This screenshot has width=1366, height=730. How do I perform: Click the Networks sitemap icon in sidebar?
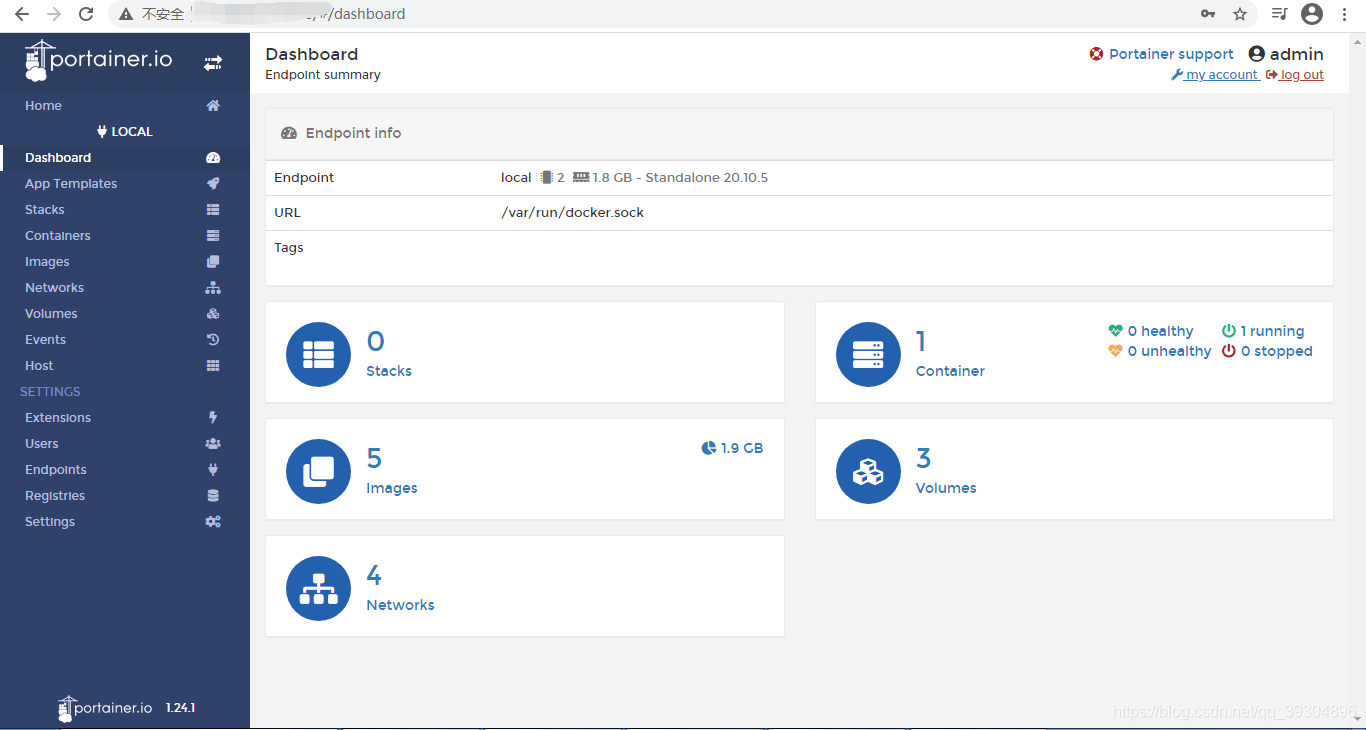point(213,288)
